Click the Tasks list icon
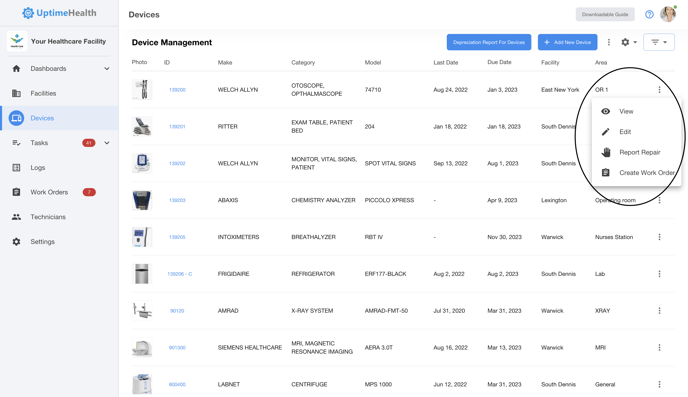The width and height of the screenshot is (688, 397). 16,143
